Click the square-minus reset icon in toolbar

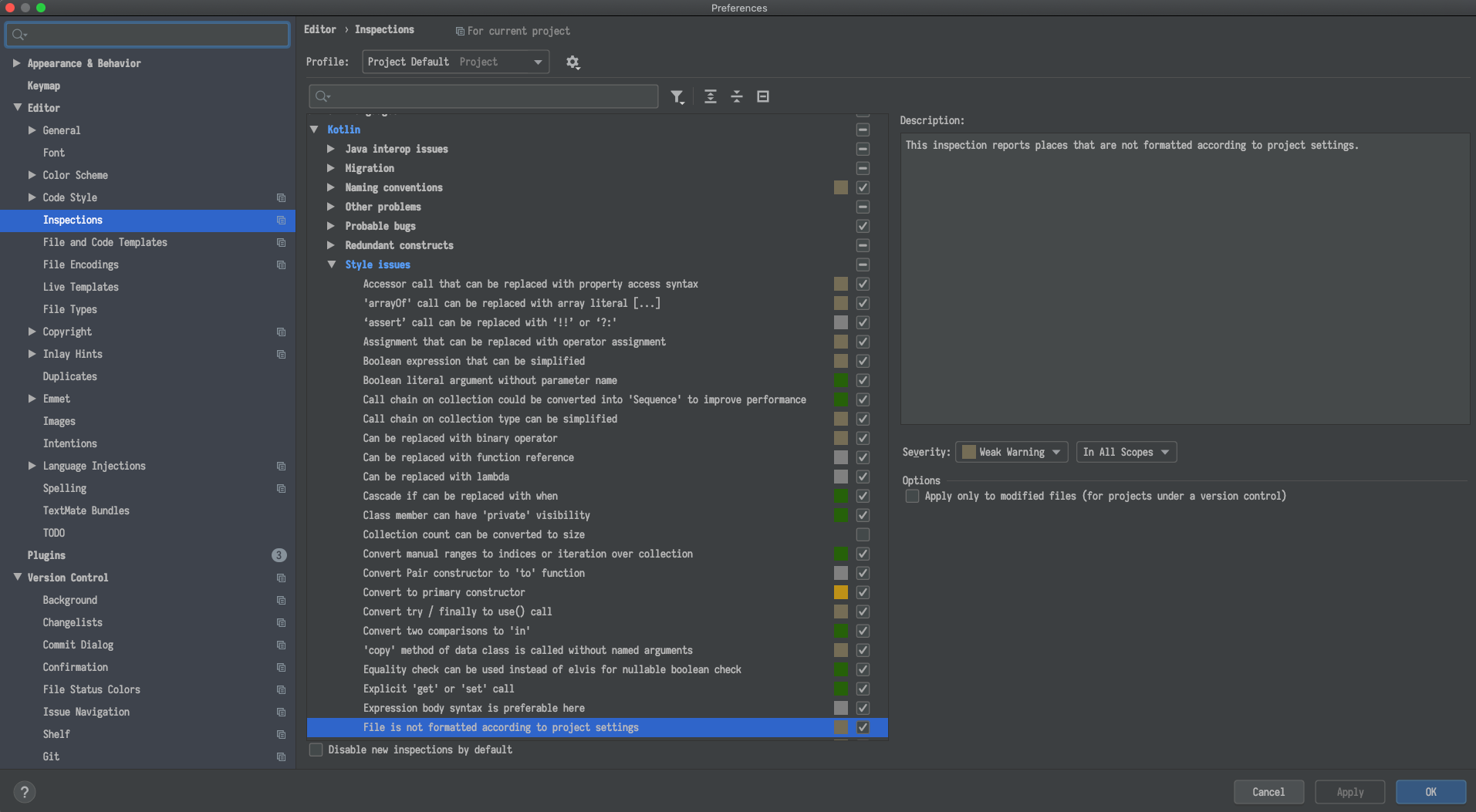(x=762, y=96)
